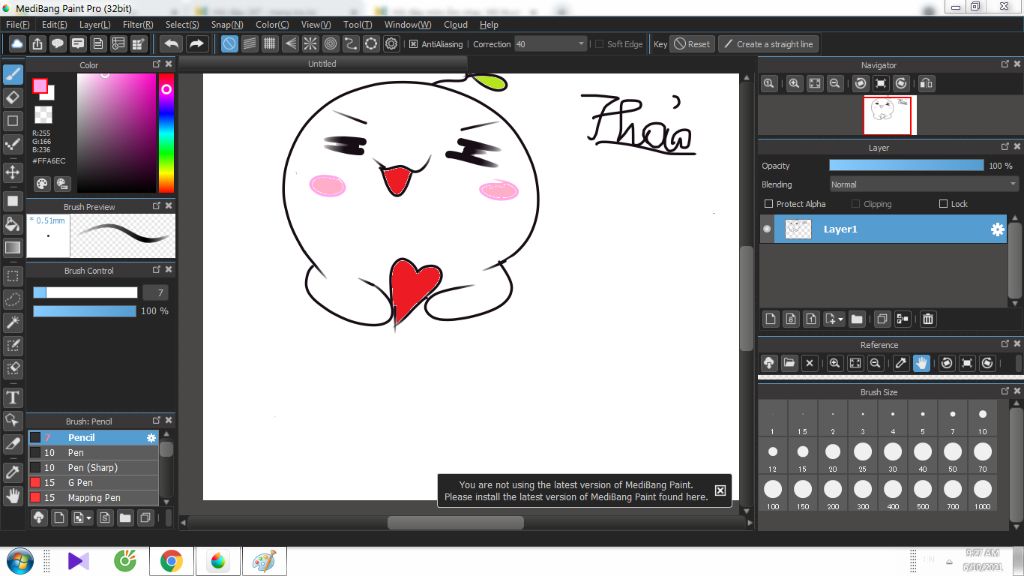
Task: Click the Navigator canvas thumbnail
Action: point(887,115)
